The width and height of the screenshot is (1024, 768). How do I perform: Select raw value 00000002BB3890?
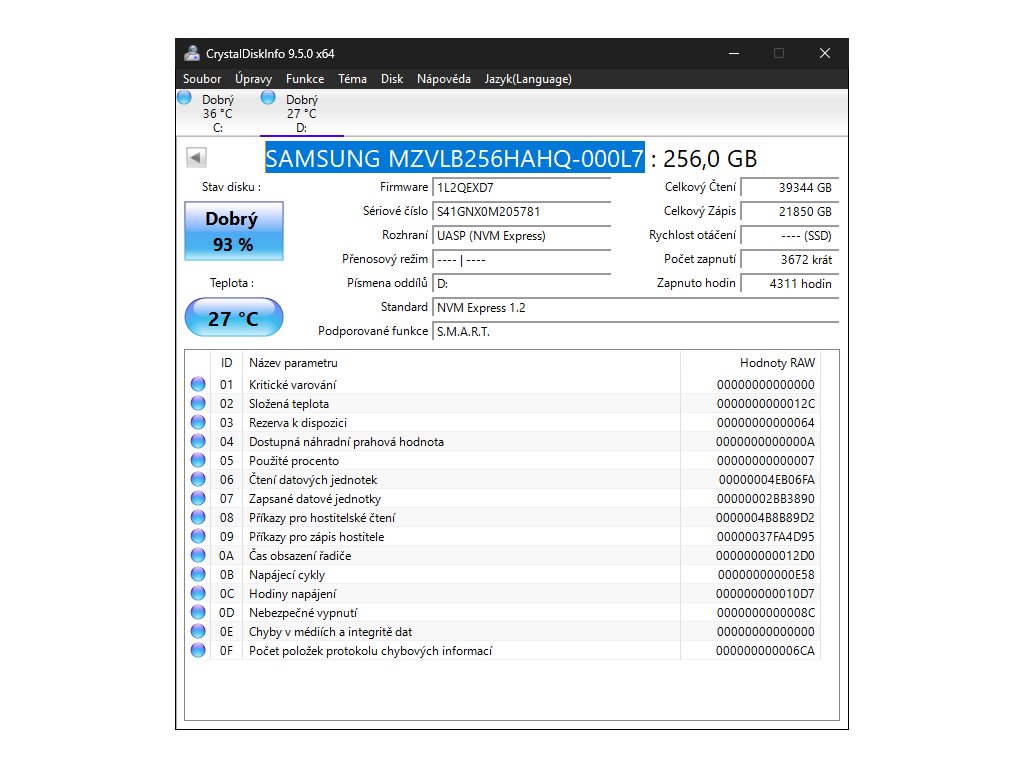coord(765,498)
